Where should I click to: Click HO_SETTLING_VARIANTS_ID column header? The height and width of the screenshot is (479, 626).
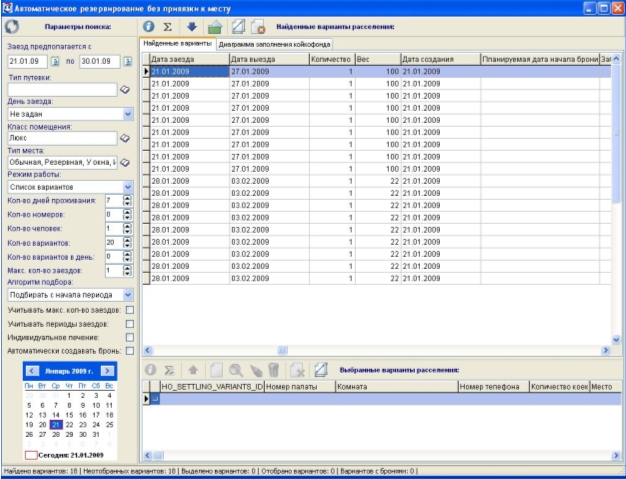click(x=212, y=386)
